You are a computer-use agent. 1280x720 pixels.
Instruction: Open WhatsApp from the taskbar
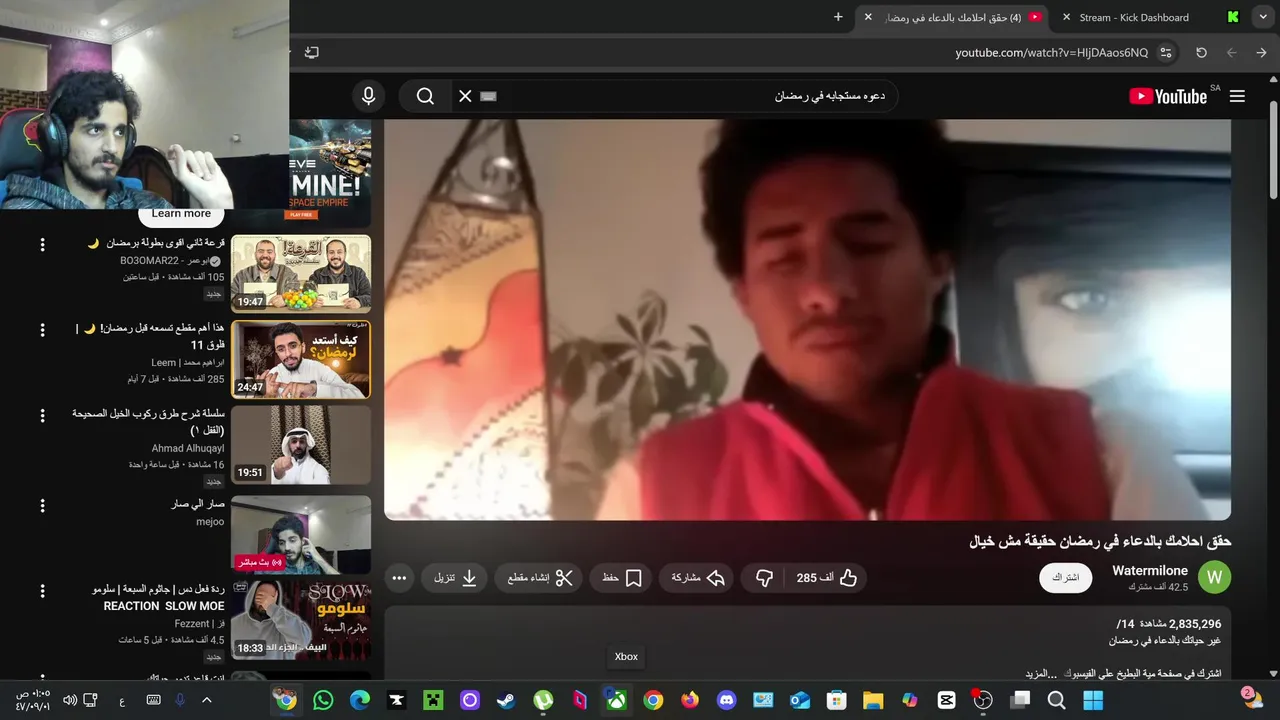323,700
